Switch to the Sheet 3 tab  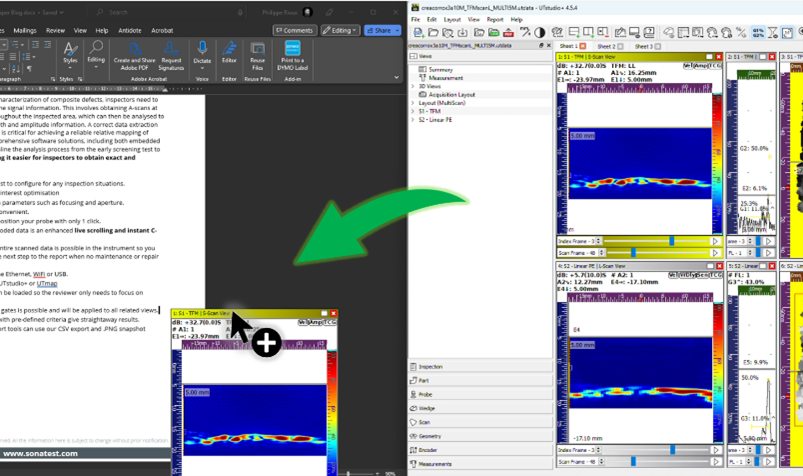(x=644, y=46)
